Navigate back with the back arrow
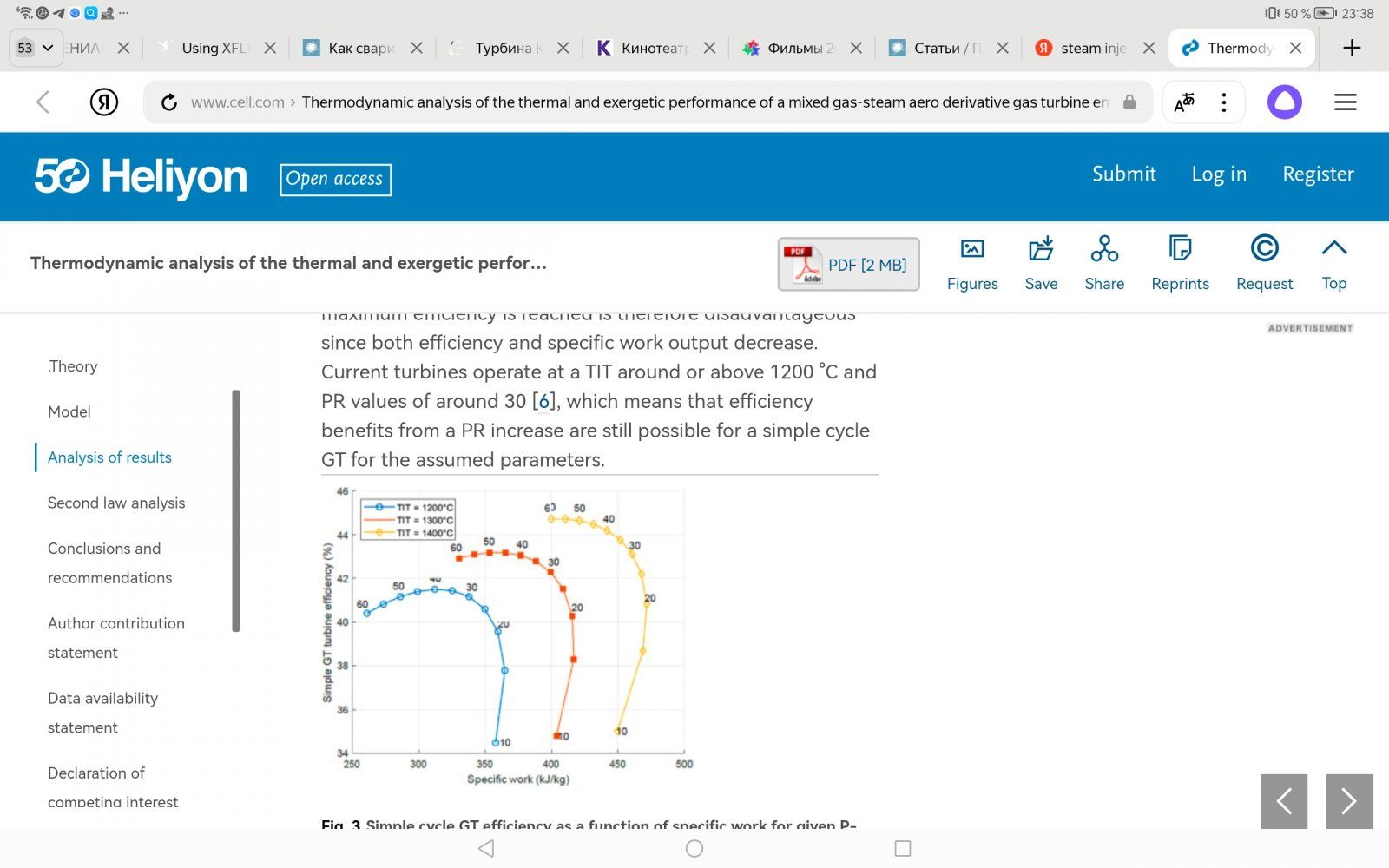Image resolution: width=1389 pixels, height=868 pixels. (43, 102)
